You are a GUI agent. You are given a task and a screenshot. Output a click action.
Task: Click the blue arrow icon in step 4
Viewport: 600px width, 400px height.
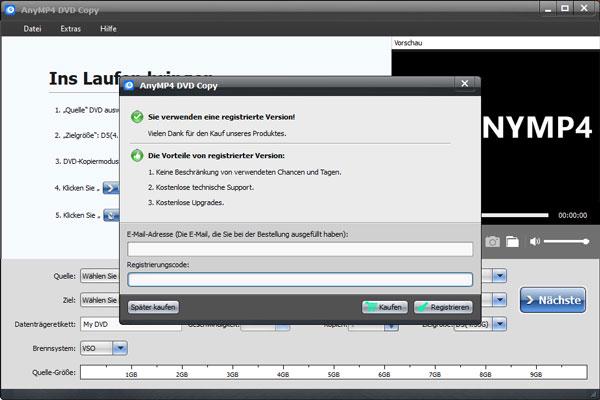pyautogui.click(x=111, y=188)
